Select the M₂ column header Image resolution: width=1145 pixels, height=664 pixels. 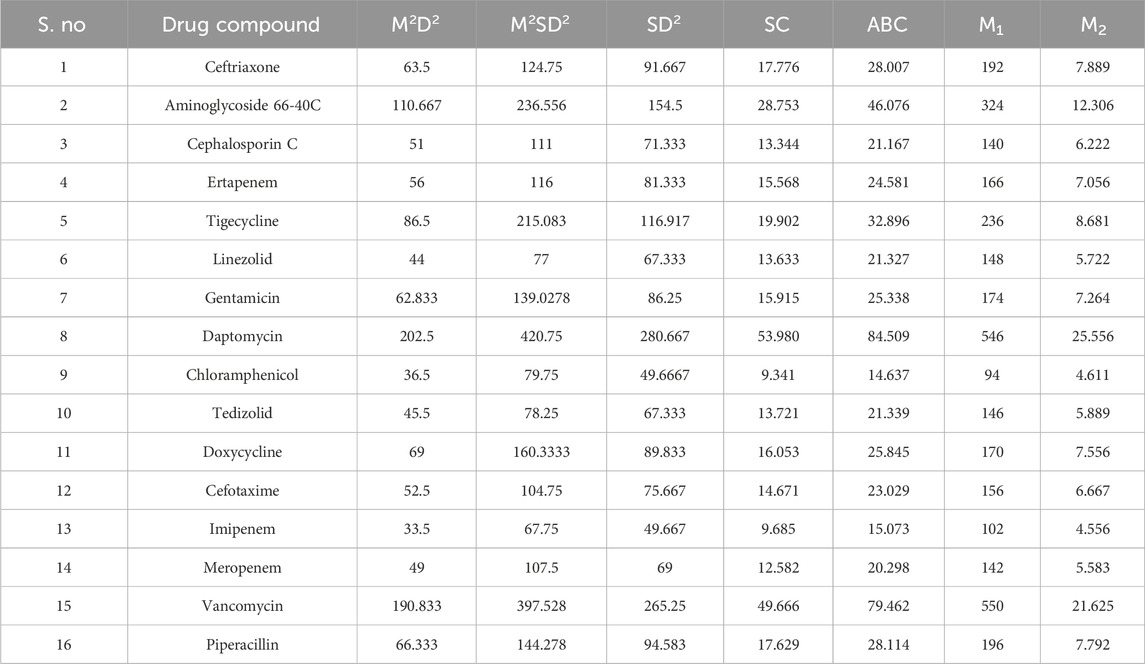pos(1092,25)
